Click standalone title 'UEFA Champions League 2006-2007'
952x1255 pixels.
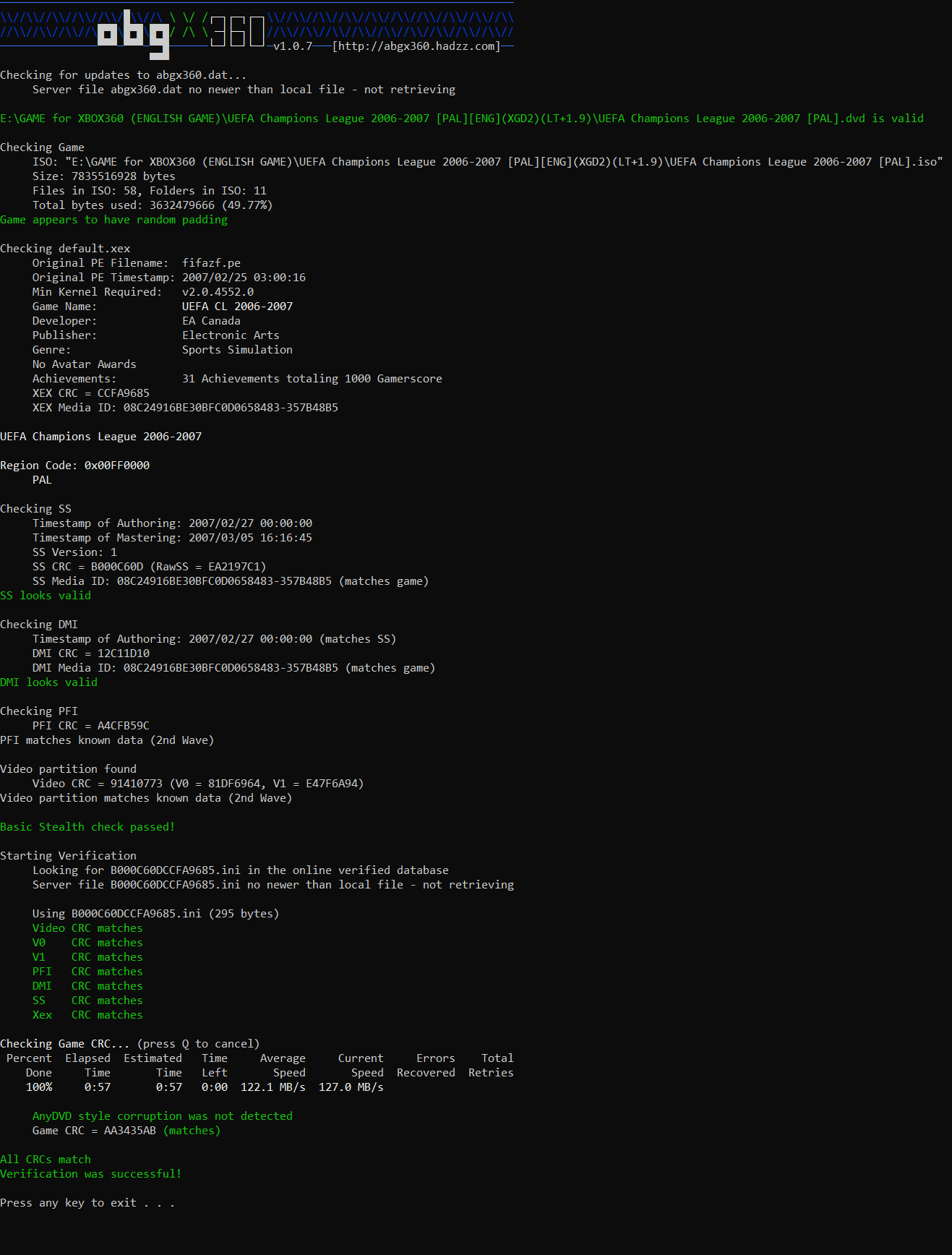pos(100,437)
